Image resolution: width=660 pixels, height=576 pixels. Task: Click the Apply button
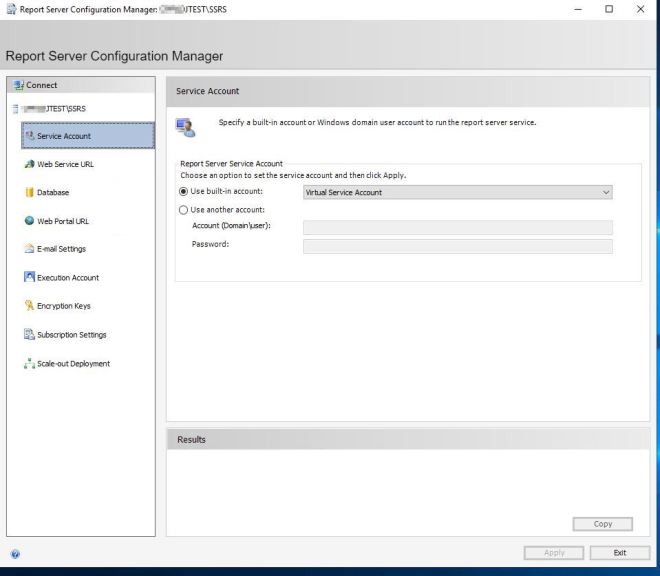[556, 552]
